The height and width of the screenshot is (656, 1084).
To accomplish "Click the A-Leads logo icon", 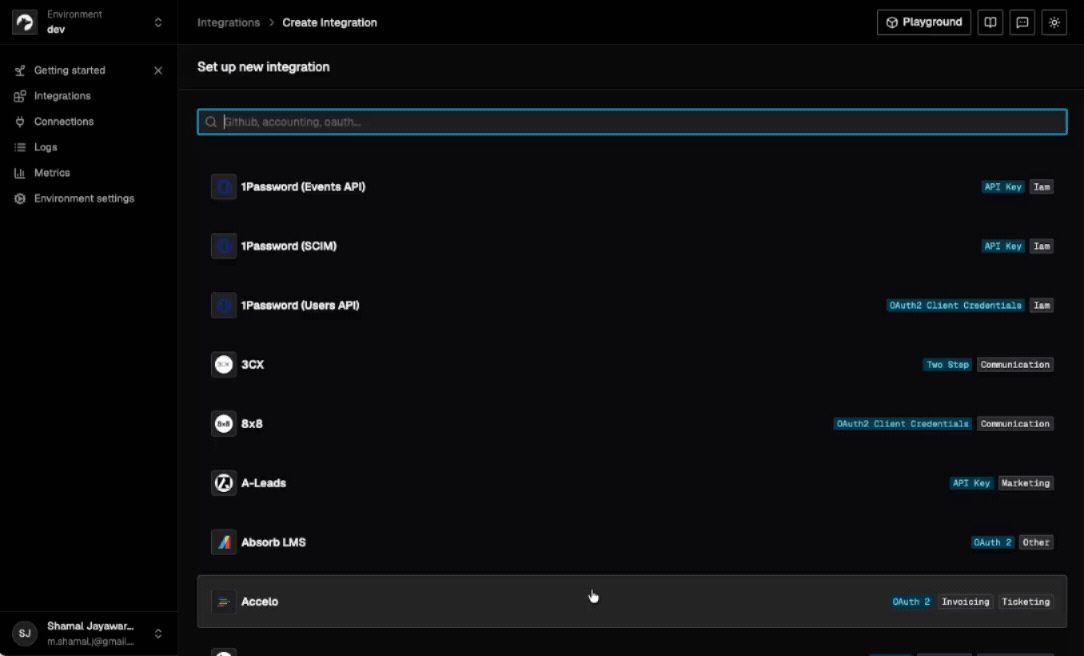I will point(224,483).
